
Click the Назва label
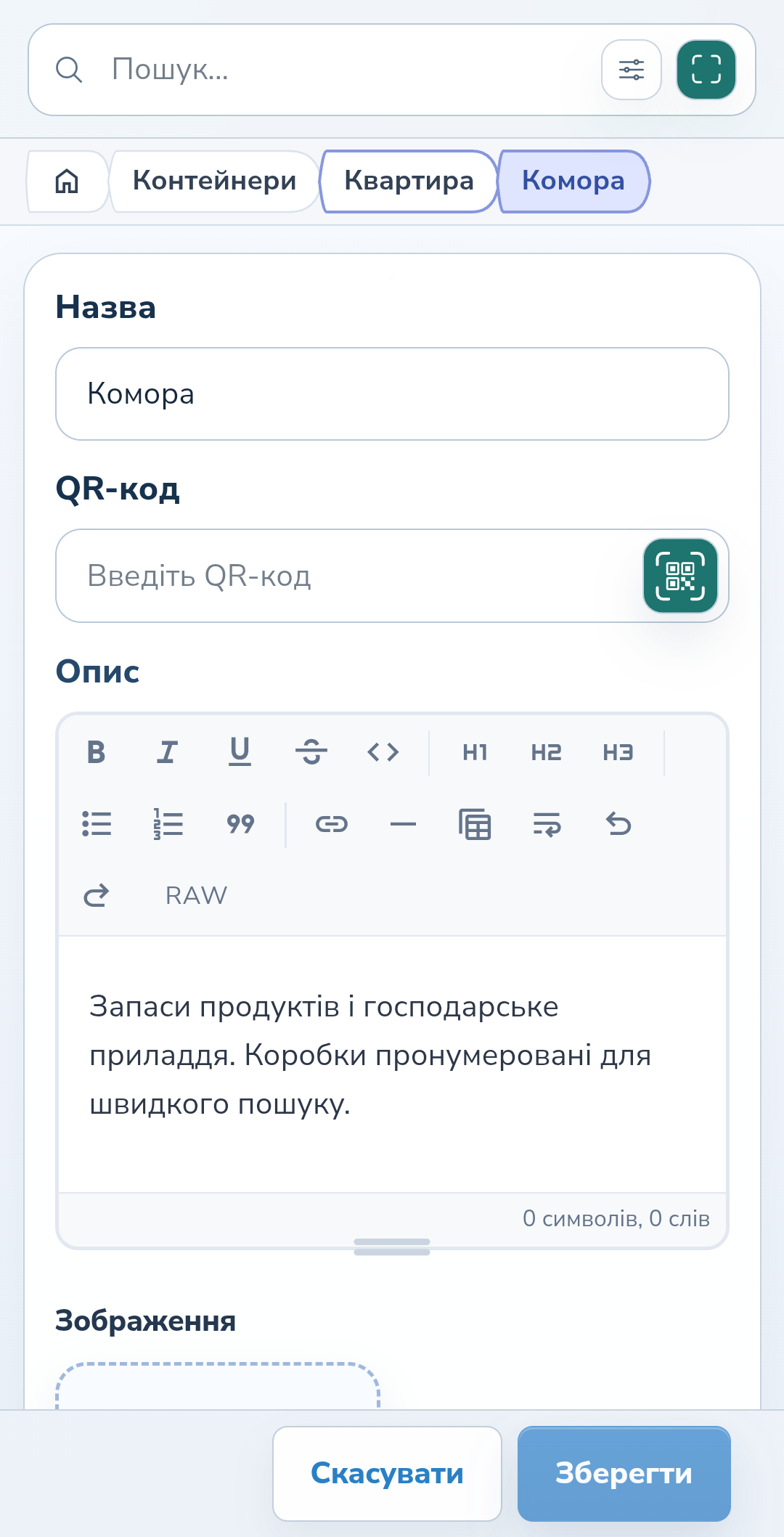(106, 307)
